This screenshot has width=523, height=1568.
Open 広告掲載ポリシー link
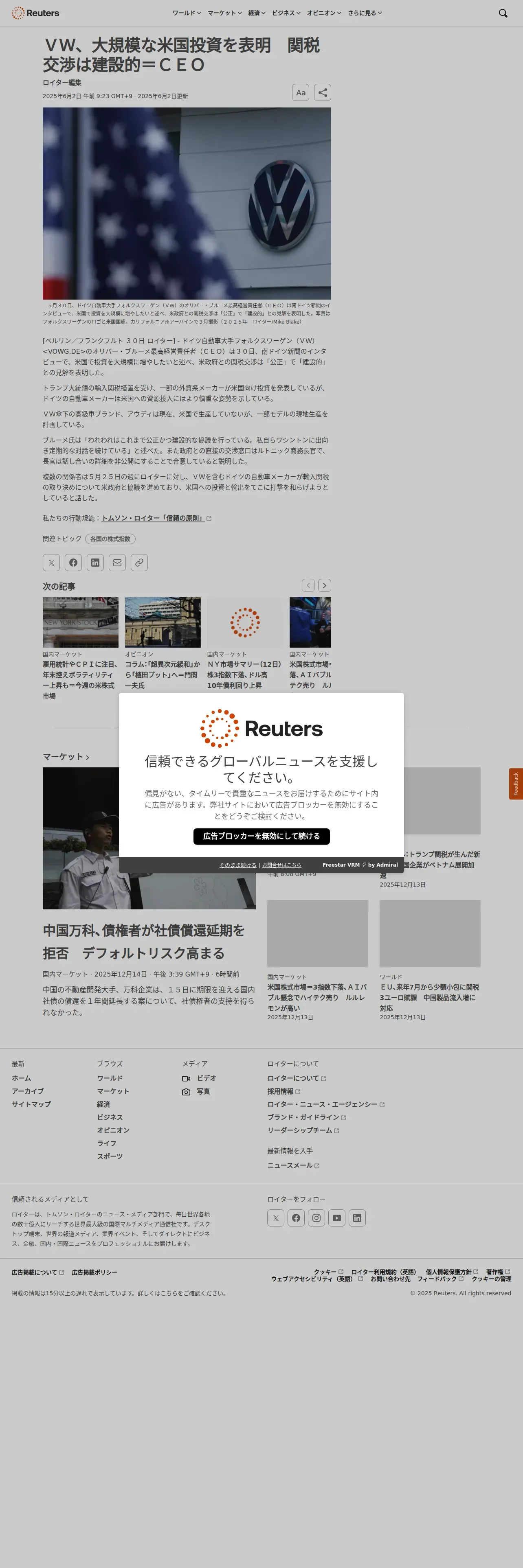click(x=94, y=1272)
